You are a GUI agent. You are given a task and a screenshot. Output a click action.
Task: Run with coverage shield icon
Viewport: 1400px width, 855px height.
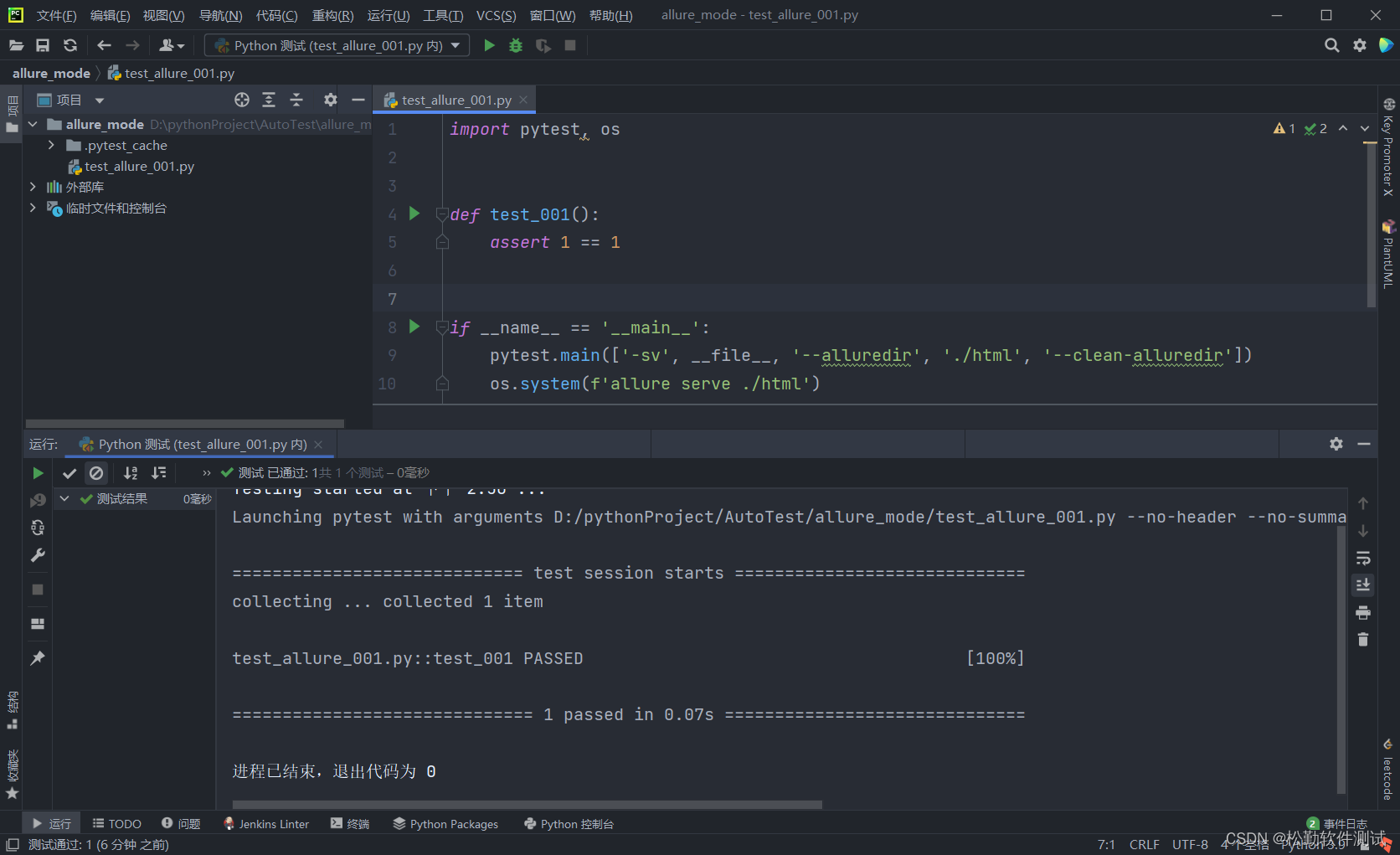click(543, 45)
